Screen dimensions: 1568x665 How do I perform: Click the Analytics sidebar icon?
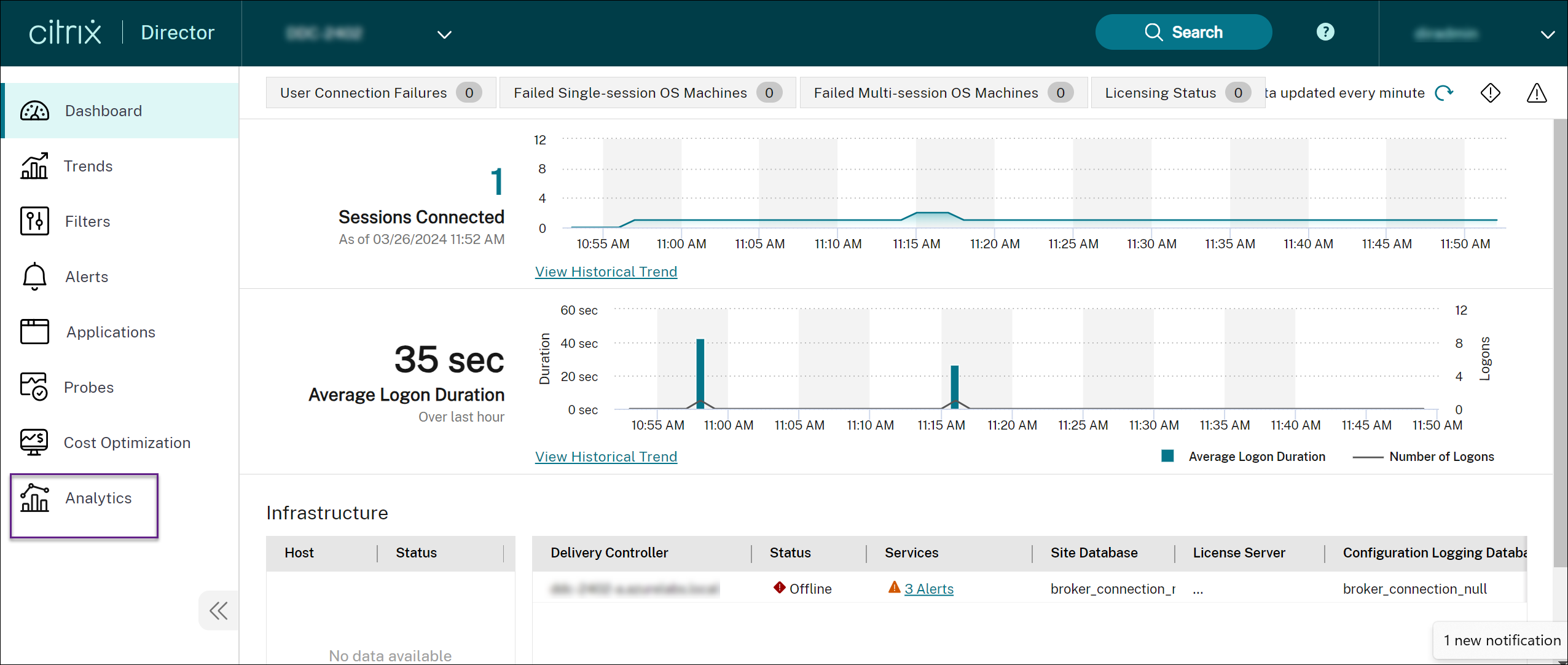click(35, 496)
